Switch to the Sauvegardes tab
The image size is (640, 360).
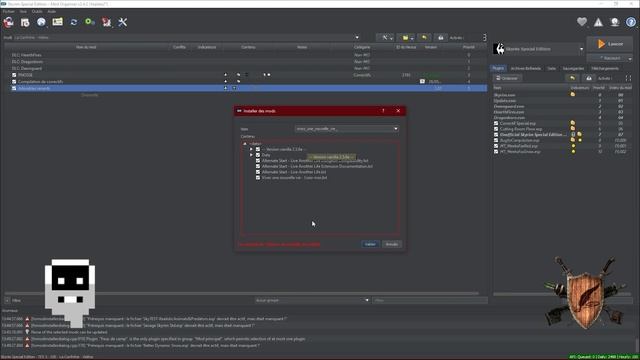[x=573, y=69]
